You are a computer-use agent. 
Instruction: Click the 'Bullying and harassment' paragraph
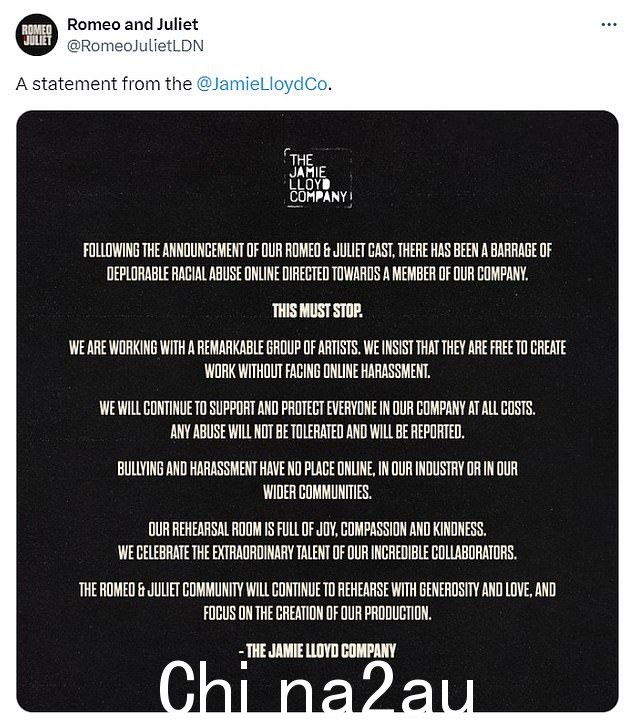point(317,480)
